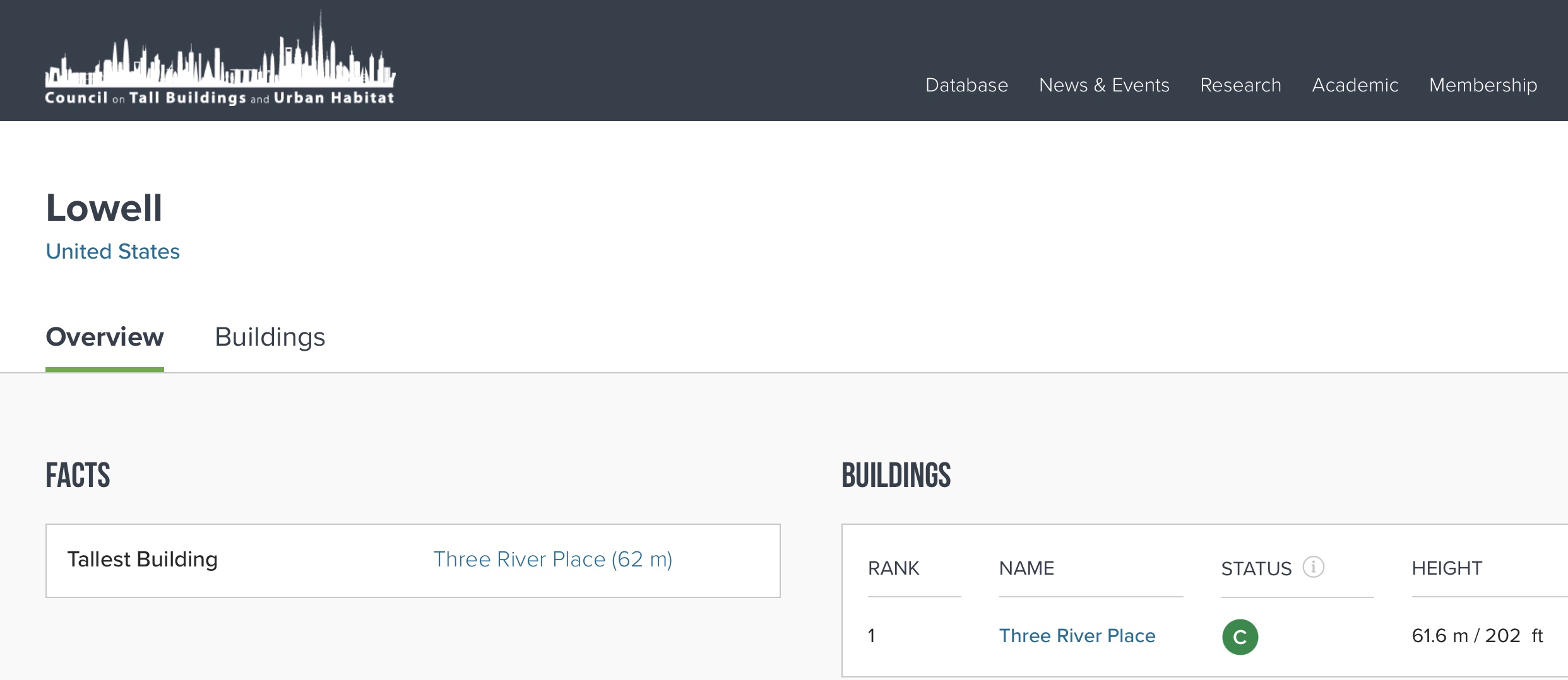Image resolution: width=1568 pixels, height=680 pixels.
Task: Switch to the Overview tab
Action: point(105,337)
